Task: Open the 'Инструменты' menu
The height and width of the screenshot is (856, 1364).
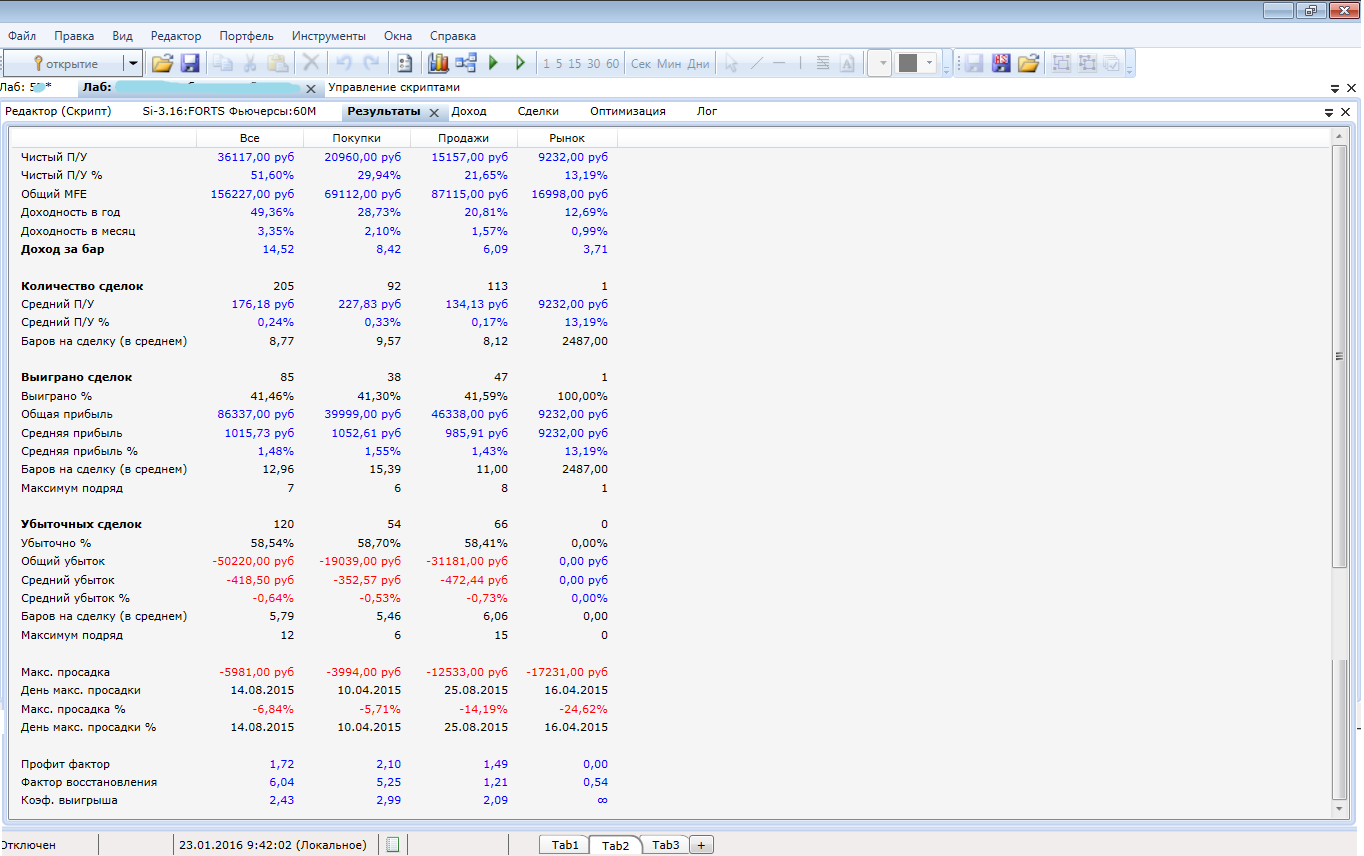Action: point(329,36)
